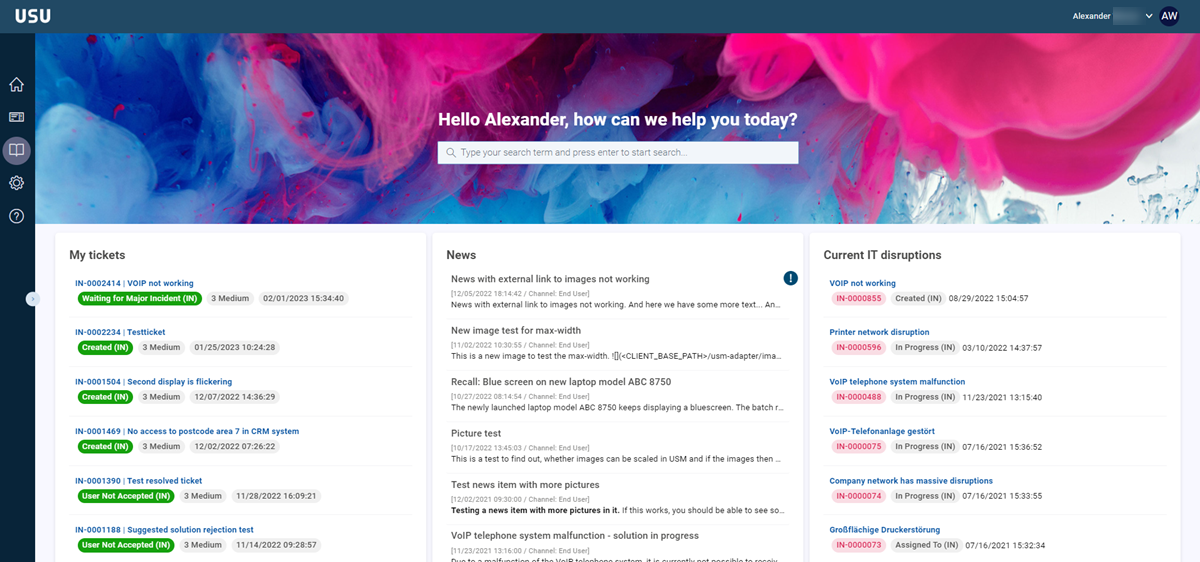Click the IN-0000075 badge
The image size is (1200, 562).
[x=859, y=446]
